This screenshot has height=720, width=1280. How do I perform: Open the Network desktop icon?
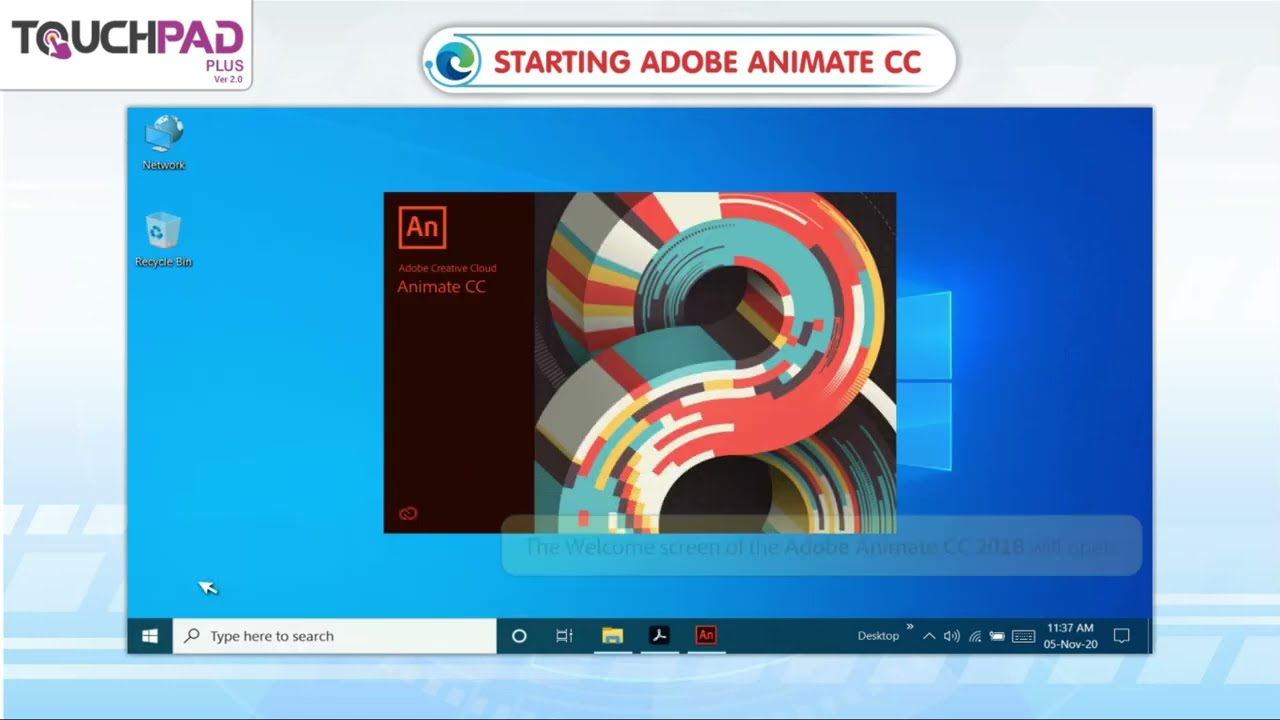coord(164,143)
